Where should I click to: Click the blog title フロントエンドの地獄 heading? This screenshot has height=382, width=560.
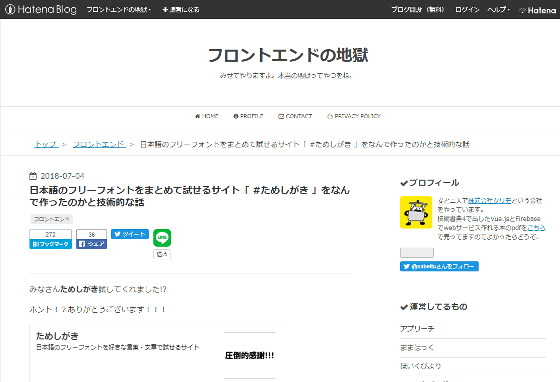coord(288,55)
